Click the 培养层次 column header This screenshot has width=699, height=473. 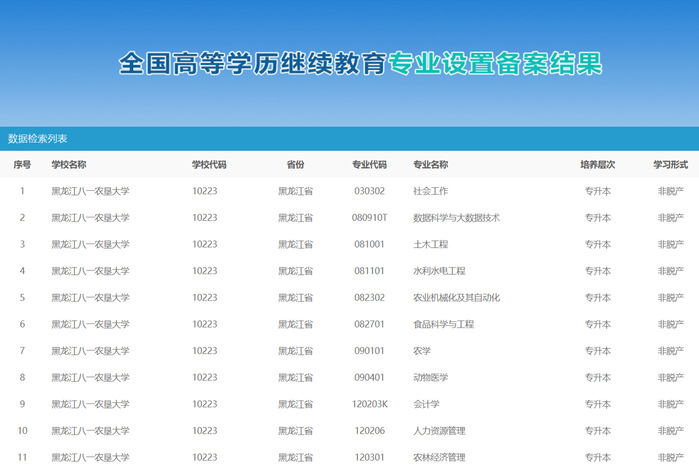[x=597, y=164]
